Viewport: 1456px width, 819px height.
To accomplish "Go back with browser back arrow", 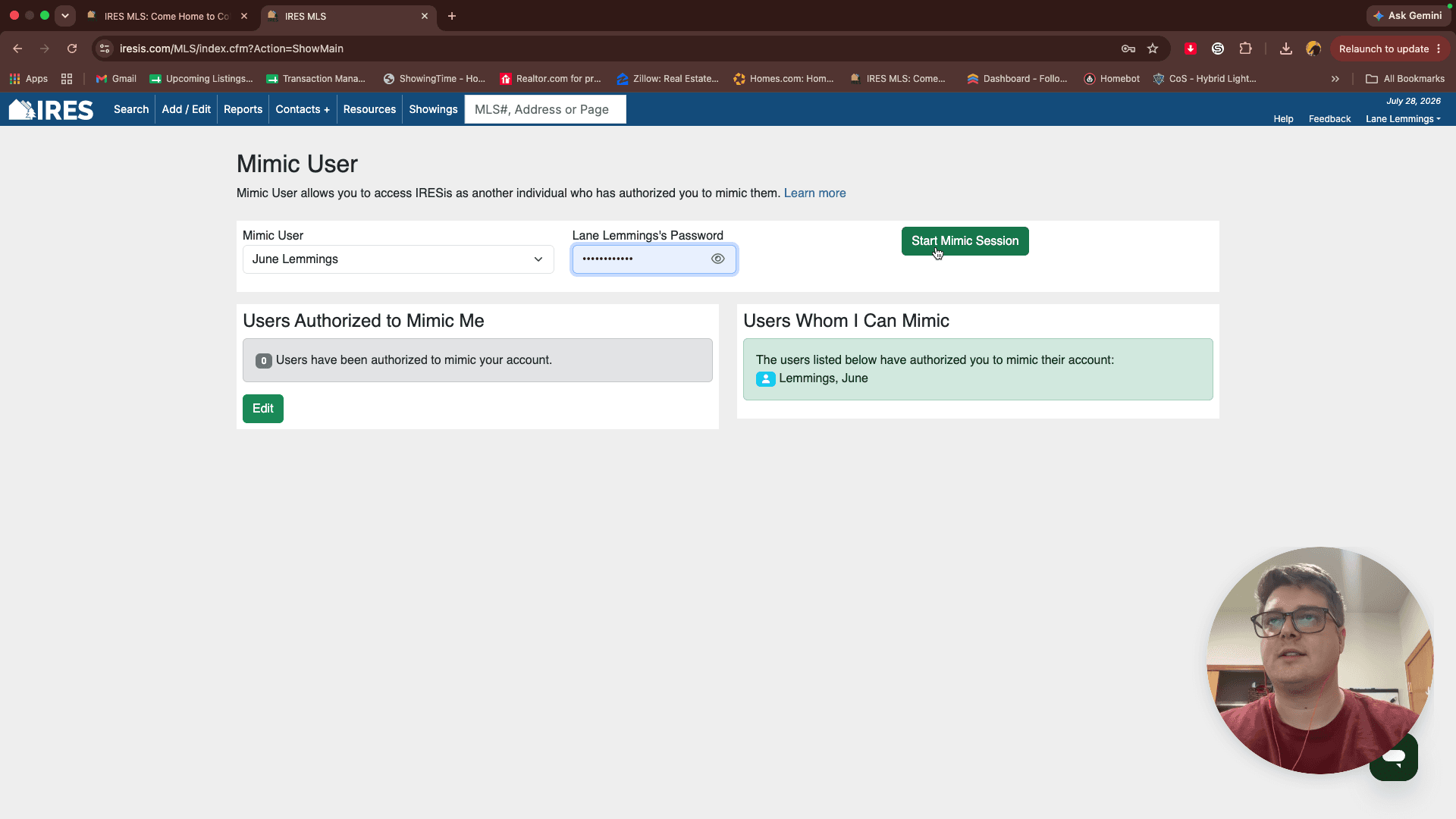I will (17, 49).
